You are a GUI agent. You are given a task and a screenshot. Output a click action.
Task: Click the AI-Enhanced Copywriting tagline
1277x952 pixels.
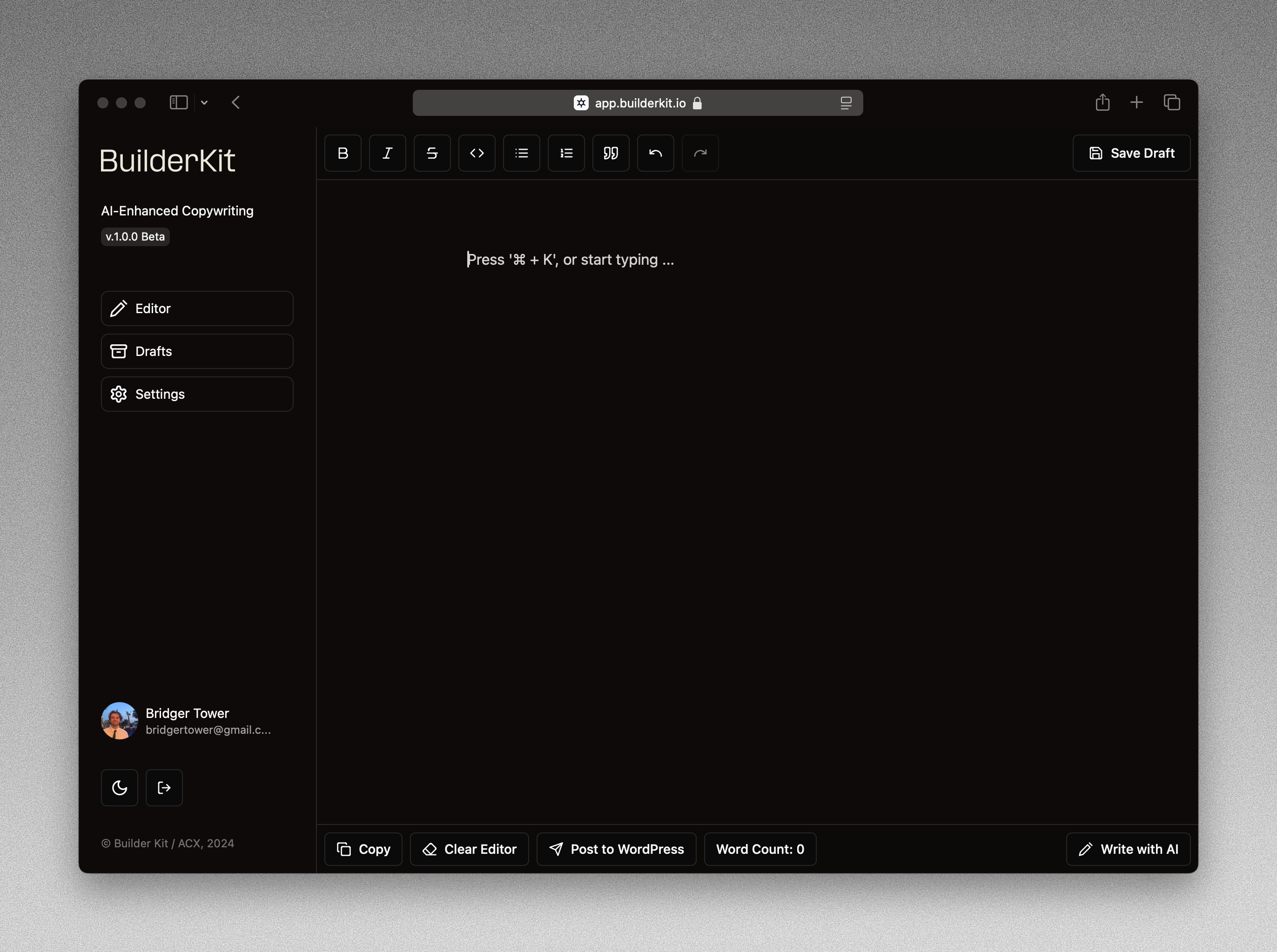coord(177,211)
